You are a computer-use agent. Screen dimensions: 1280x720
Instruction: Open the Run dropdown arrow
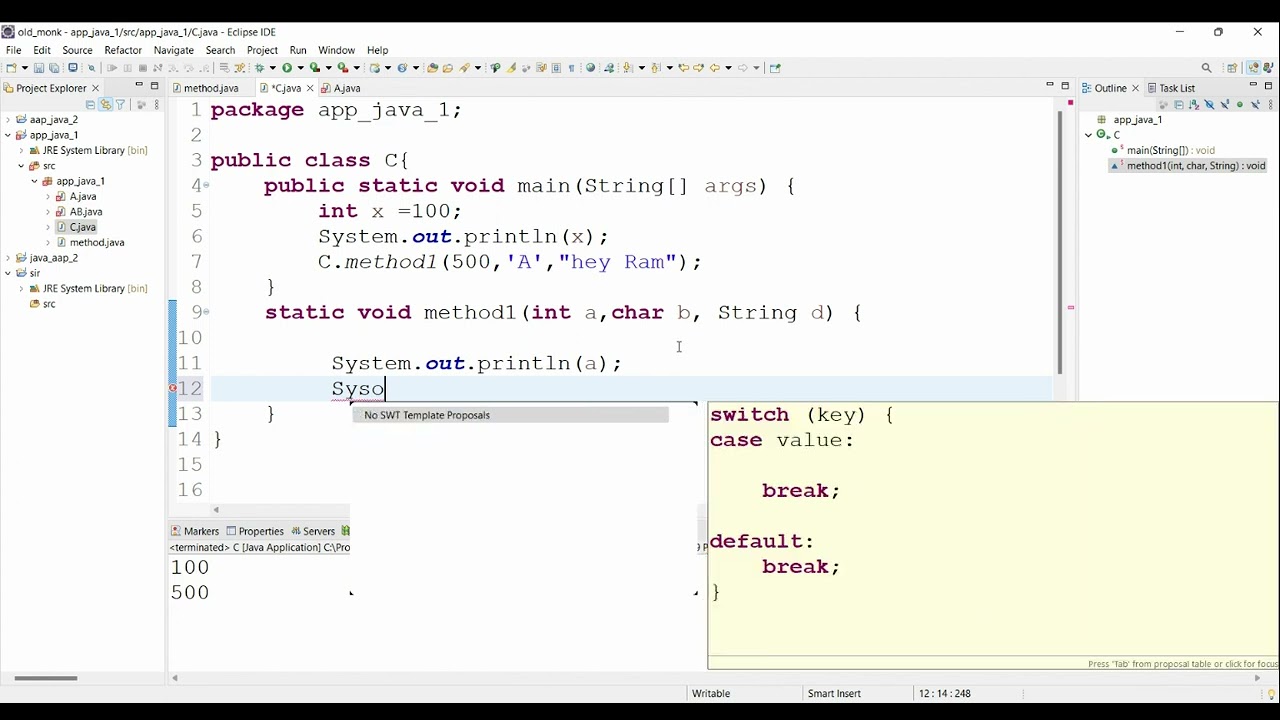tap(300, 68)
